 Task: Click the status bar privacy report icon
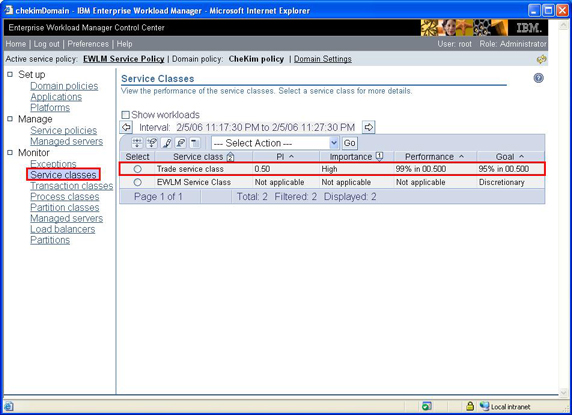click(x=426, y=406)
